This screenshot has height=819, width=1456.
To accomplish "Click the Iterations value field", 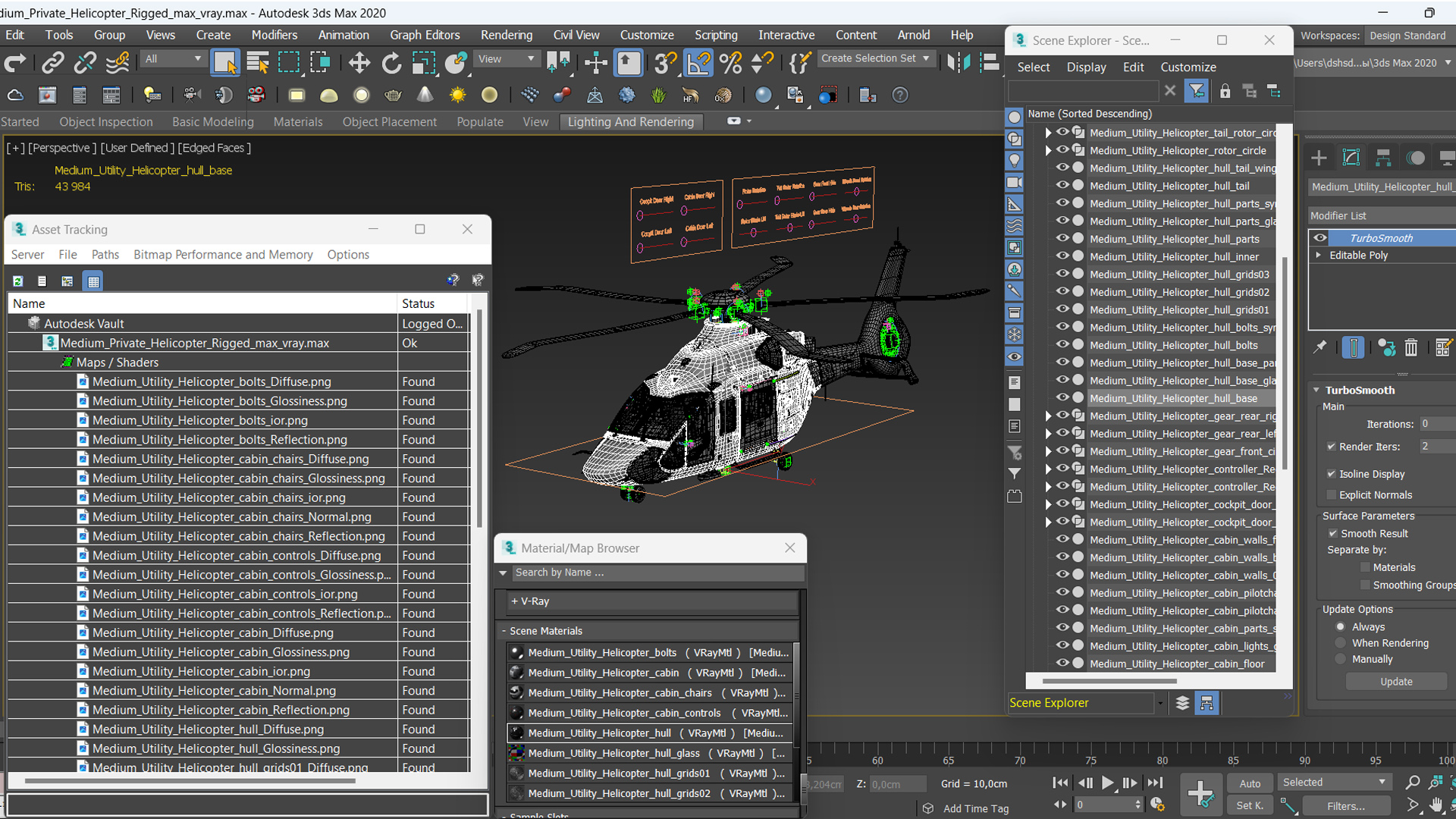I will (1436, 424).
